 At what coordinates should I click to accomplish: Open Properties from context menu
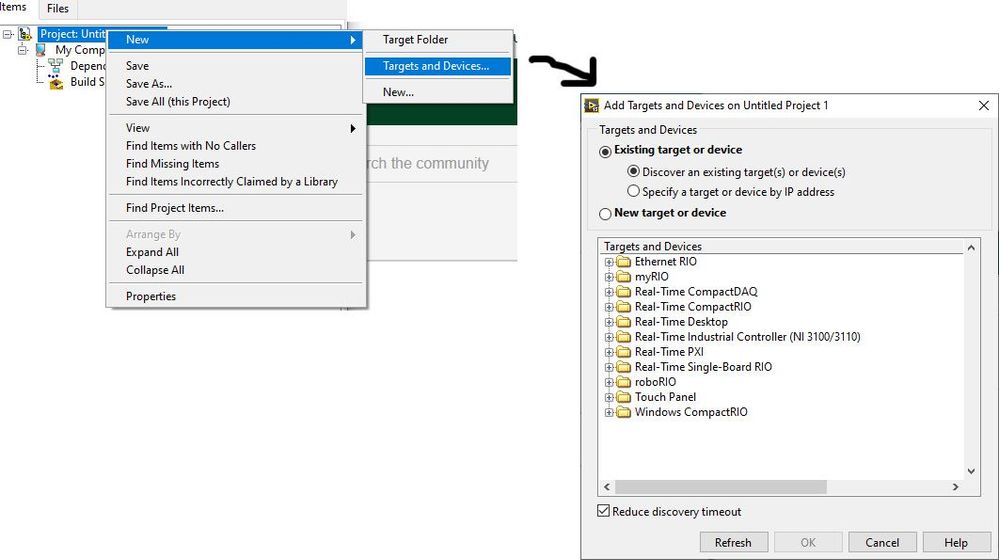[x=236, y=296]
